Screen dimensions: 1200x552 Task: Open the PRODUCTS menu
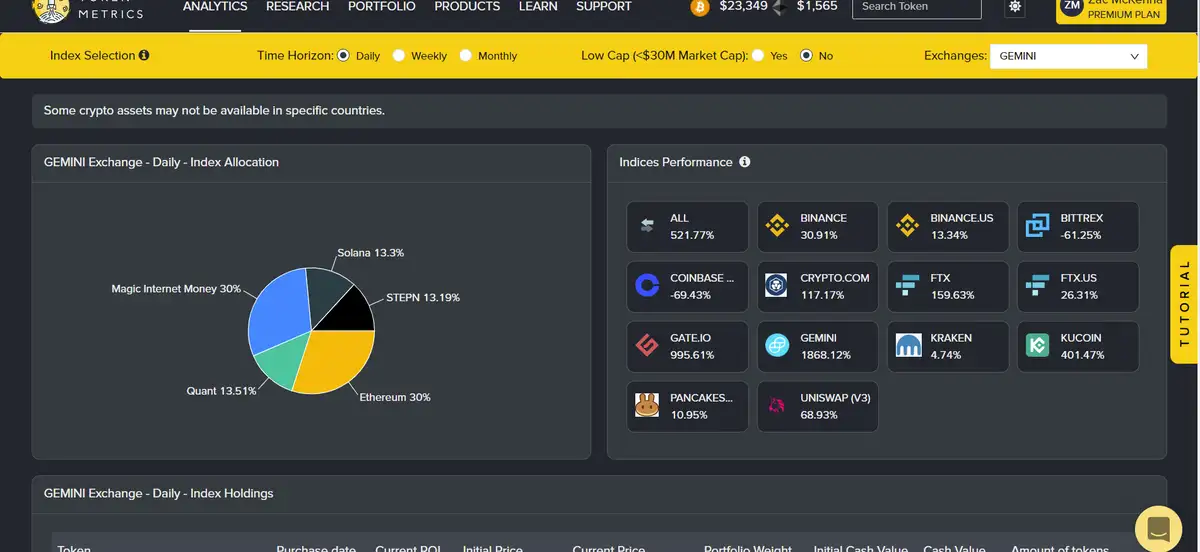tap(467, 7)
